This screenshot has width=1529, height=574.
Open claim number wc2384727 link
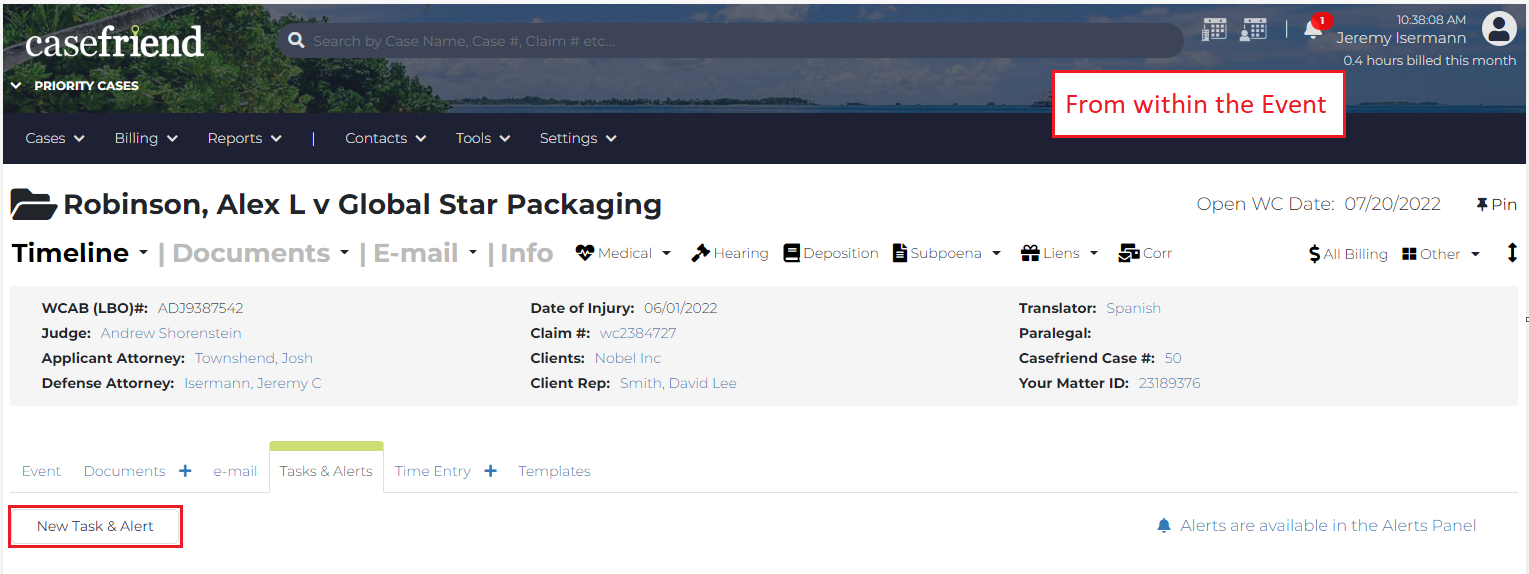tap(638, 333)
